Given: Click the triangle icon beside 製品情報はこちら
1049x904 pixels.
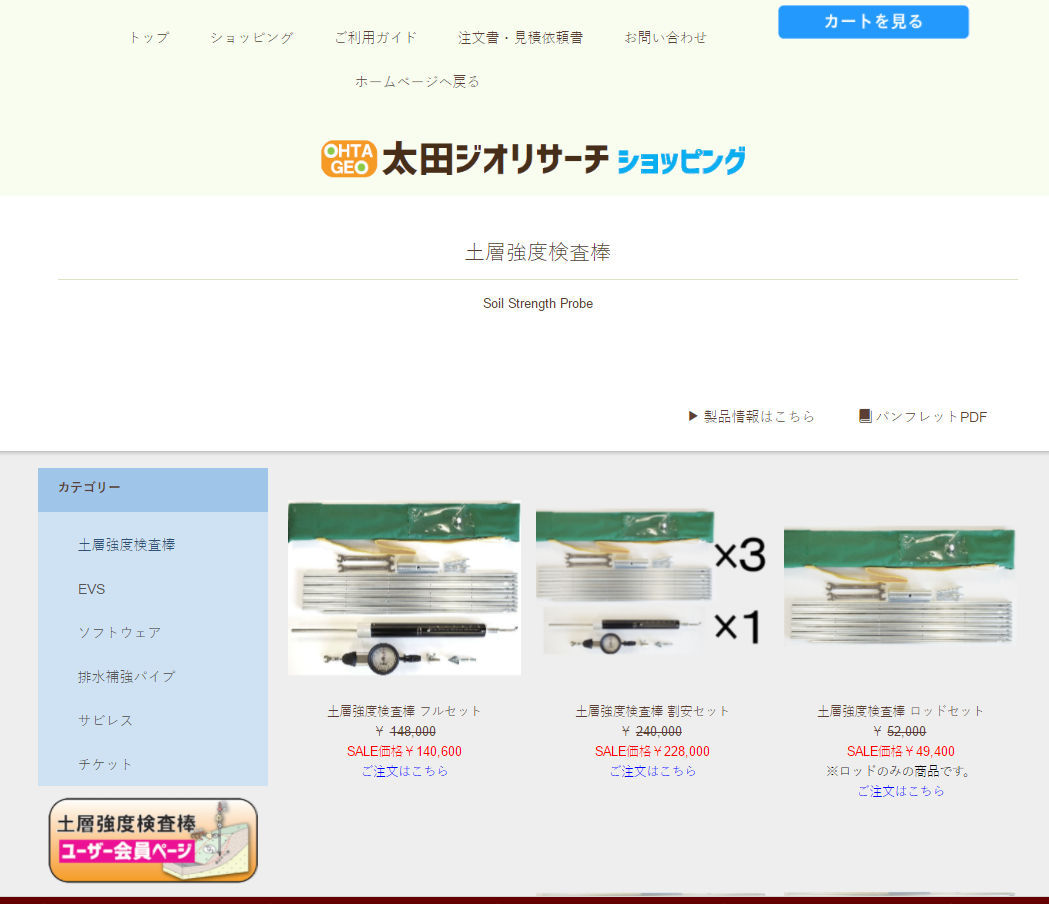Looking at the screenshot, I should click(x=692, y=416).
